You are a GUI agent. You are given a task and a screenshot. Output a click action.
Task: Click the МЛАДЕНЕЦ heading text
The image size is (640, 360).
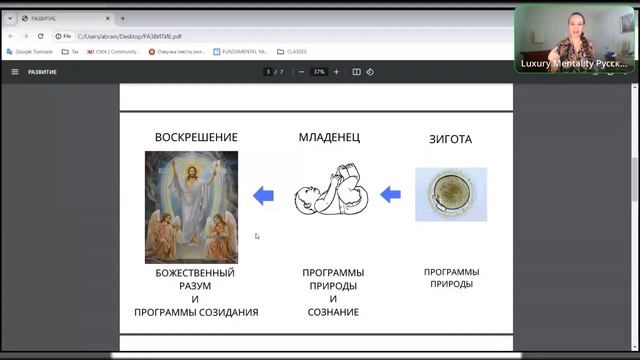[329, 137]
